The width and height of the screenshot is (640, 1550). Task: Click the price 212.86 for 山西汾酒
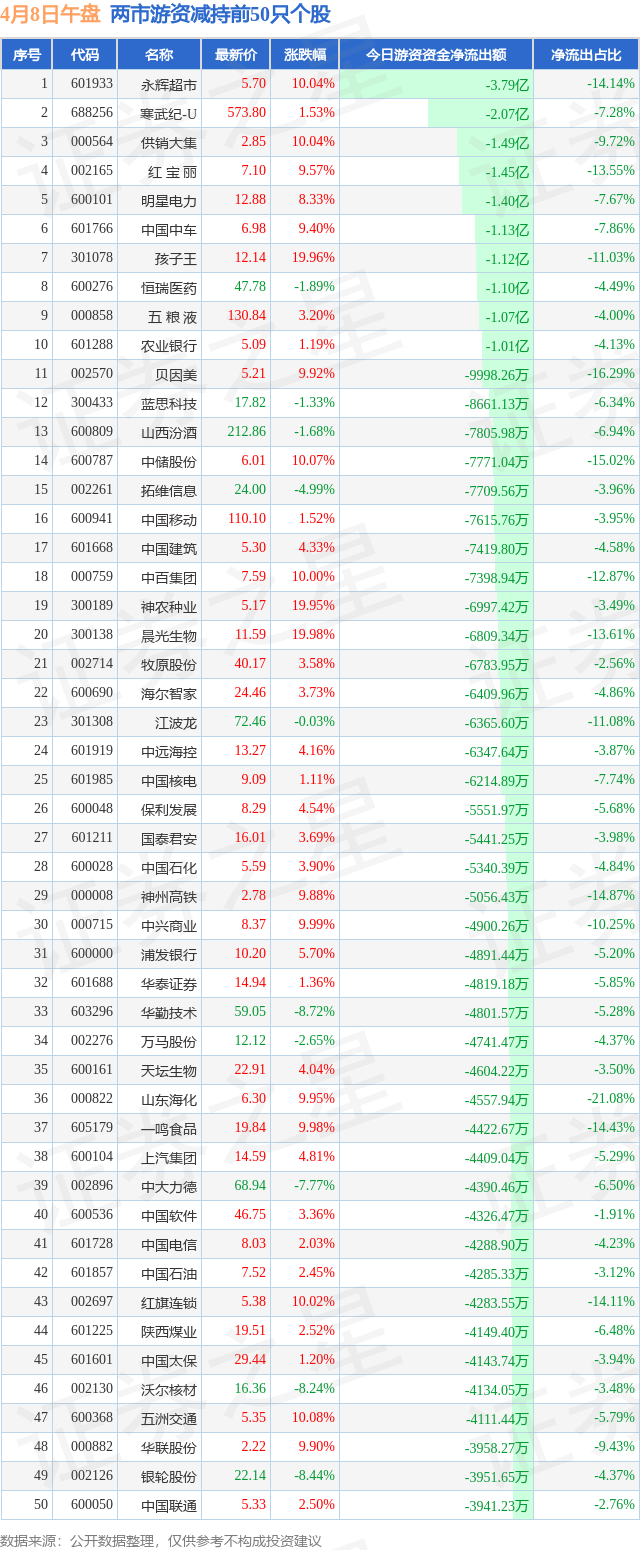247,433
